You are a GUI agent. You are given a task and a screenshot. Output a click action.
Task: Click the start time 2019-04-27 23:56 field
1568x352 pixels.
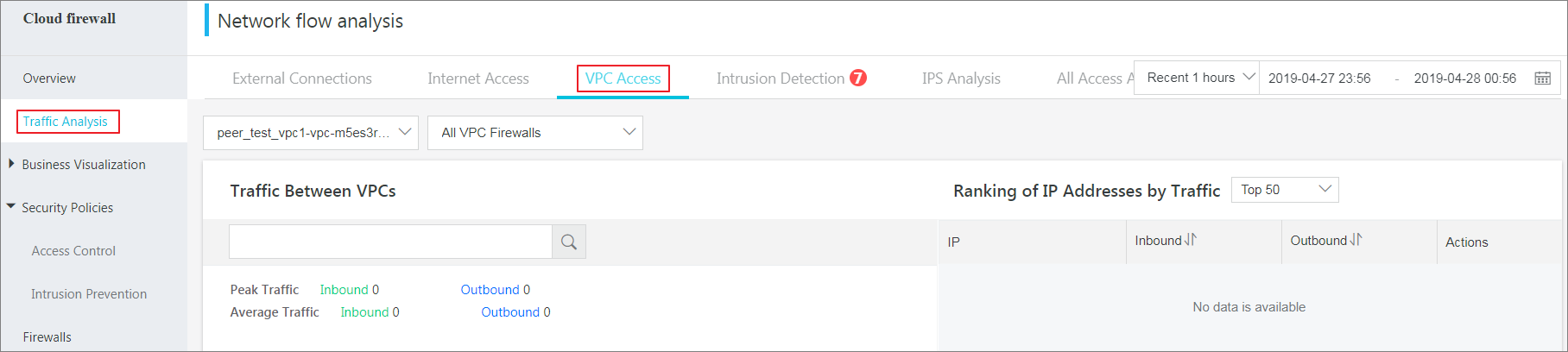click(x=1319, y=78)
